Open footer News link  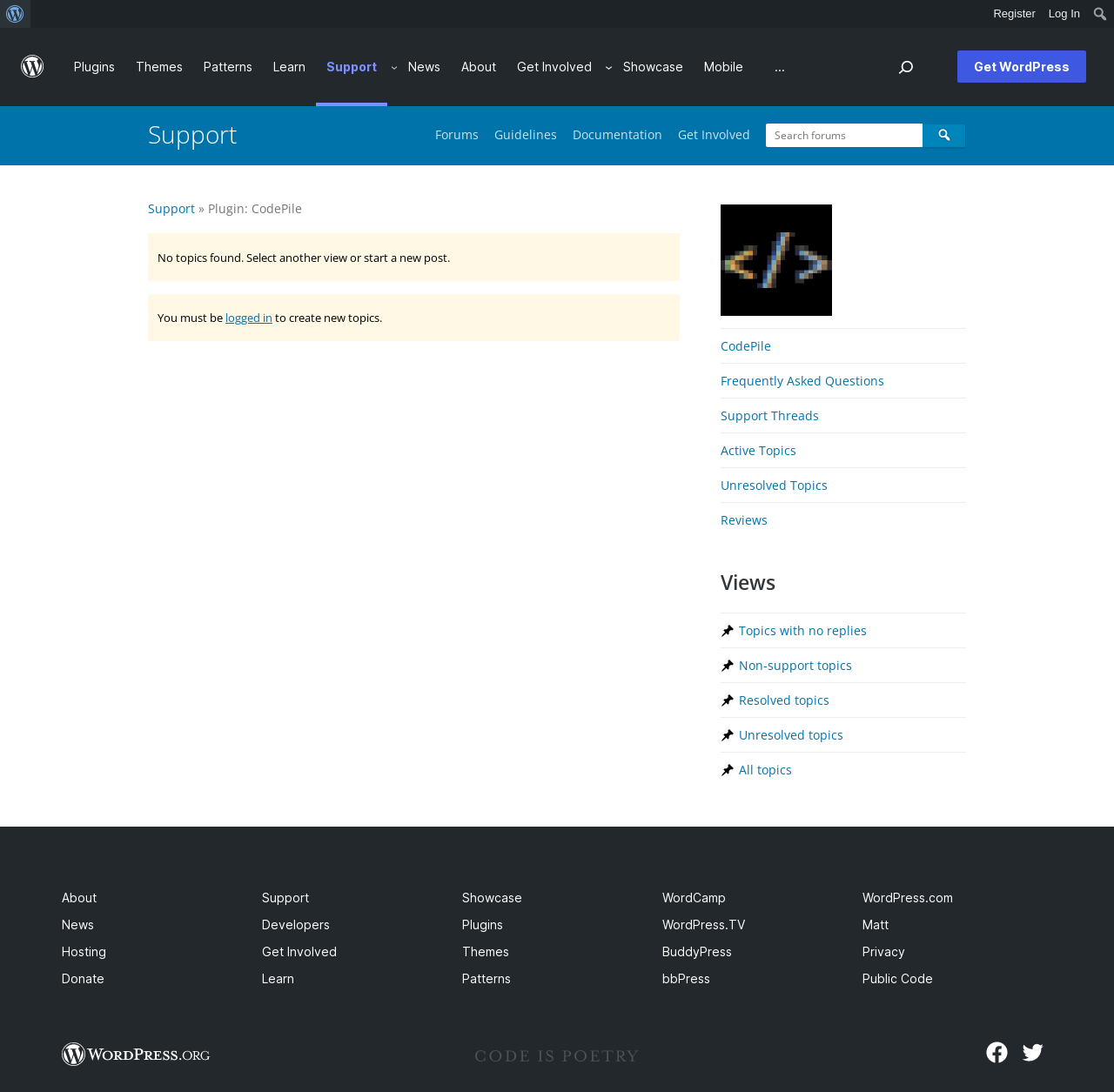(77, 925)
